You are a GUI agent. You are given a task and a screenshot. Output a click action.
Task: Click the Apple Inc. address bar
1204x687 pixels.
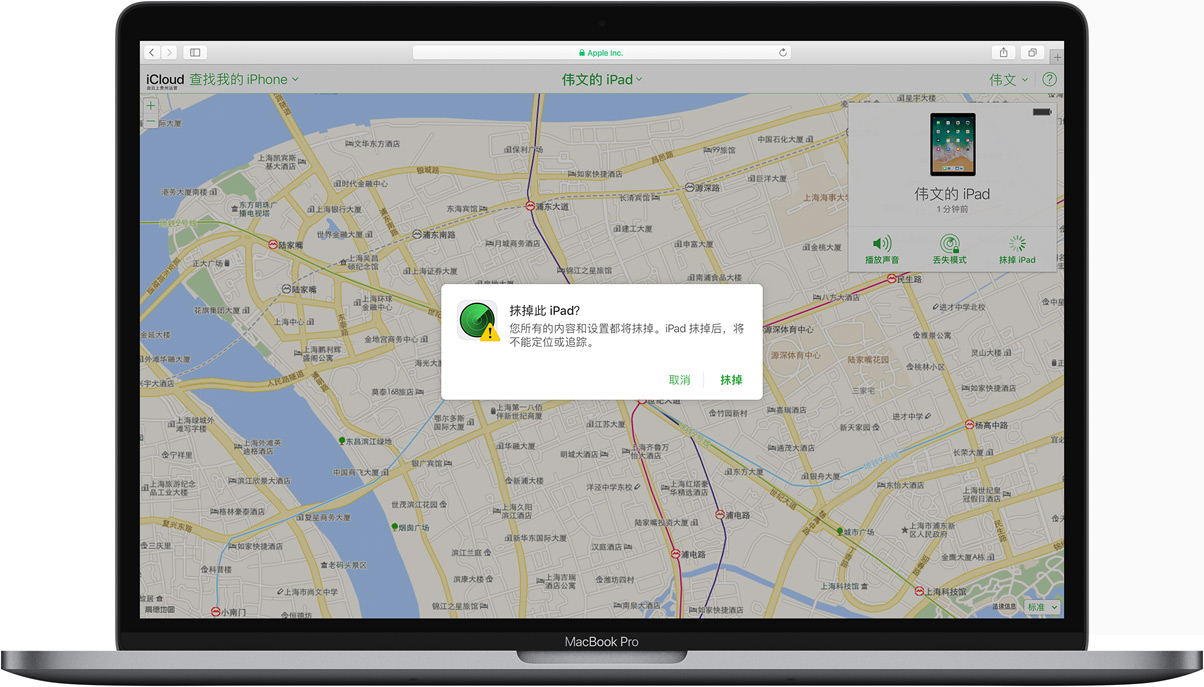pos(600,52)
